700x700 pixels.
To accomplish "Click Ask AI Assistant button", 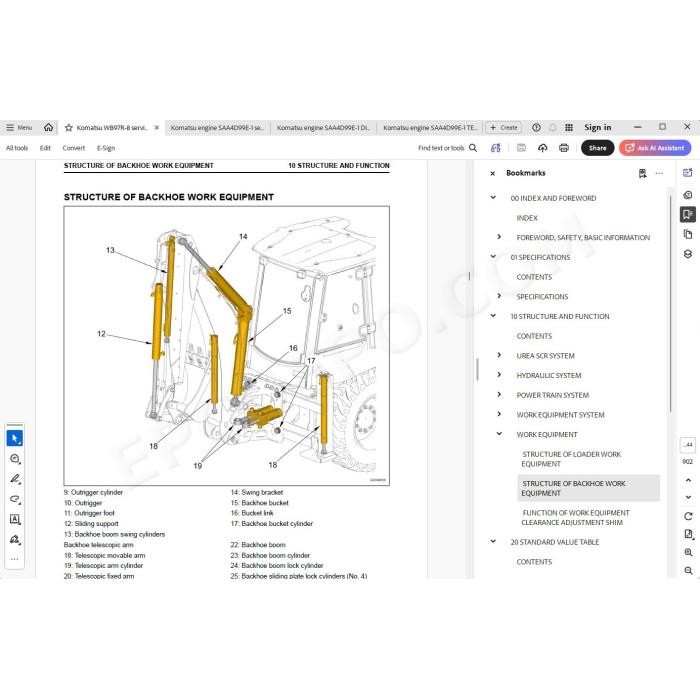I will pos(655,148).
